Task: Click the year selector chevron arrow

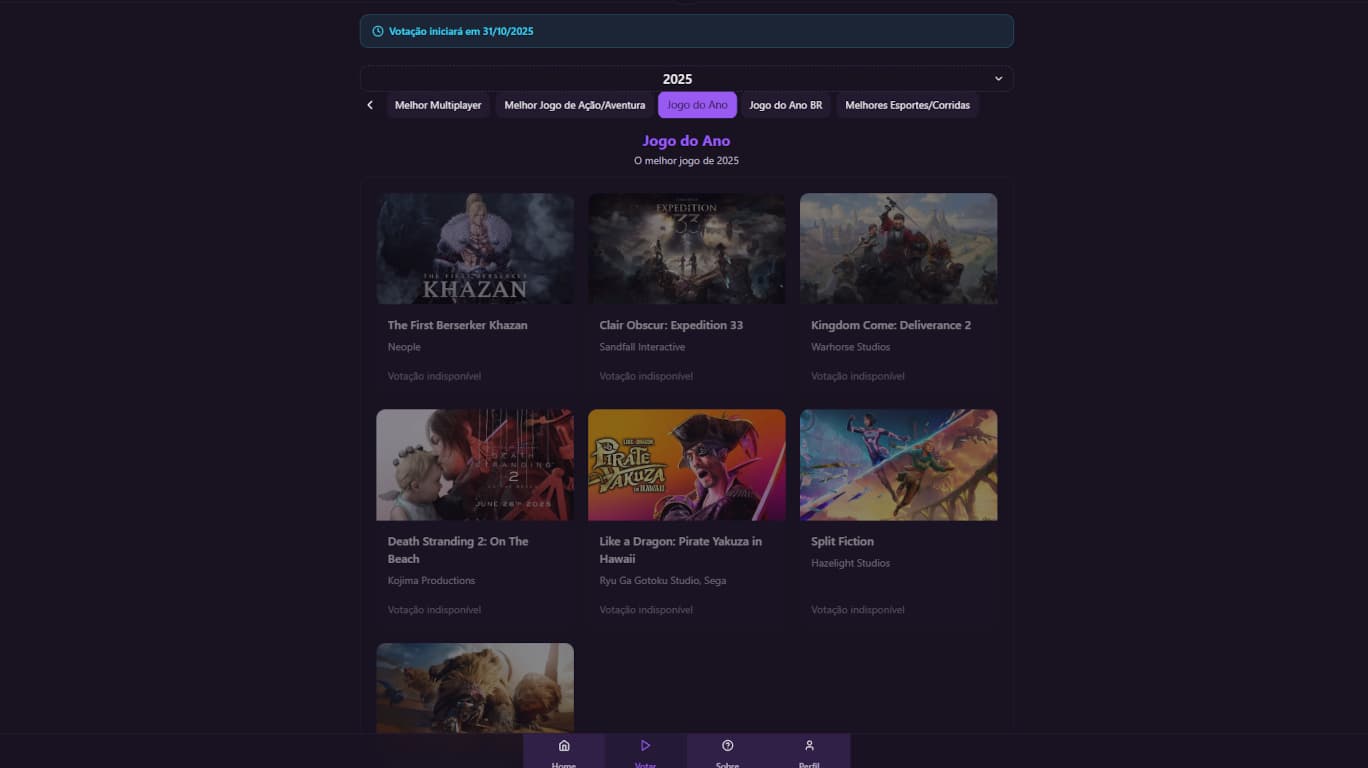Action: coord(998,79)
